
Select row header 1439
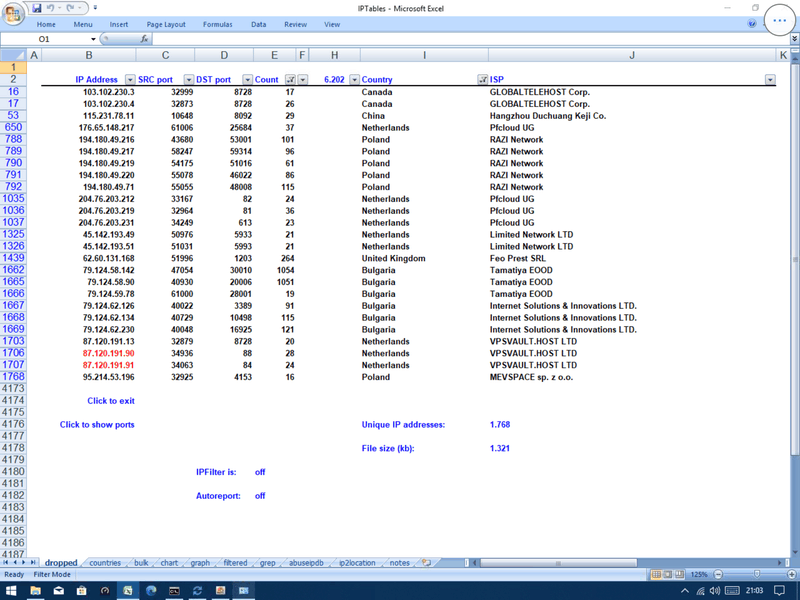(x=13, y=258)
